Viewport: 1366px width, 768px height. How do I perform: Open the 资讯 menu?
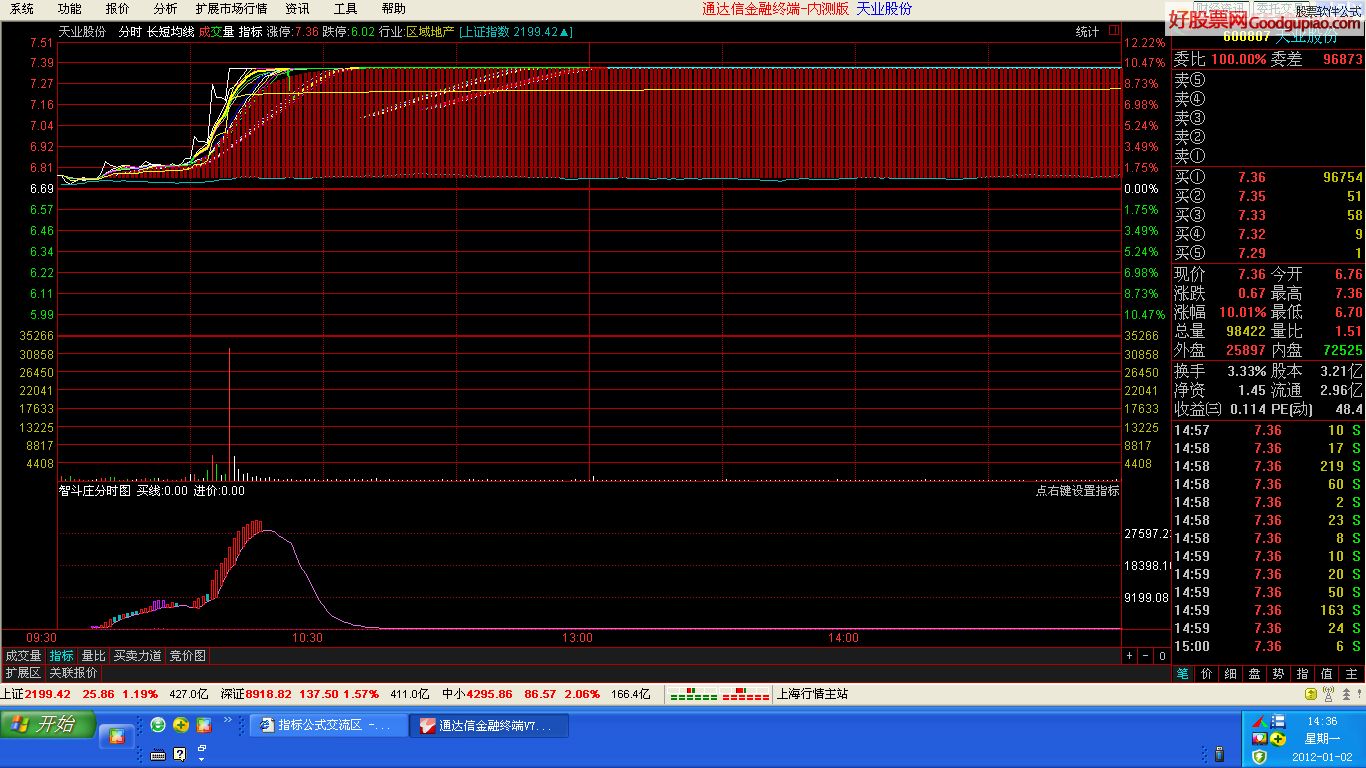(298, 9)
